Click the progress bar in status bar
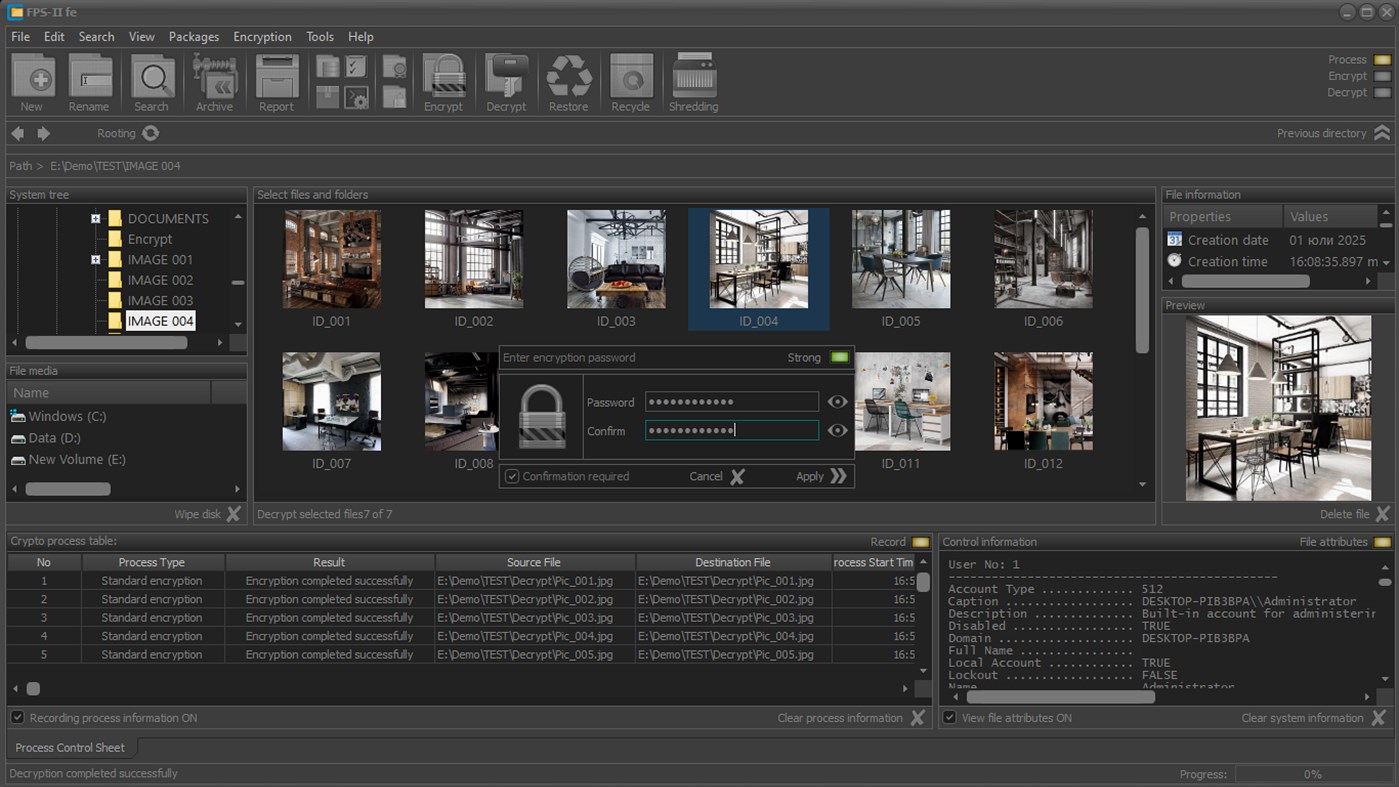1399x787 pixels. (x=1312, y=774)
